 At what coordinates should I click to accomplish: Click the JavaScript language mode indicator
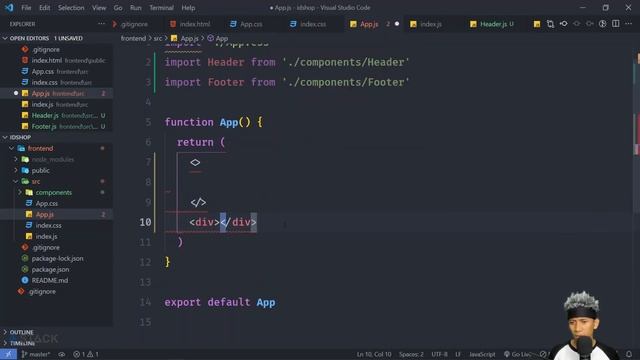click(x=482, y=354)
